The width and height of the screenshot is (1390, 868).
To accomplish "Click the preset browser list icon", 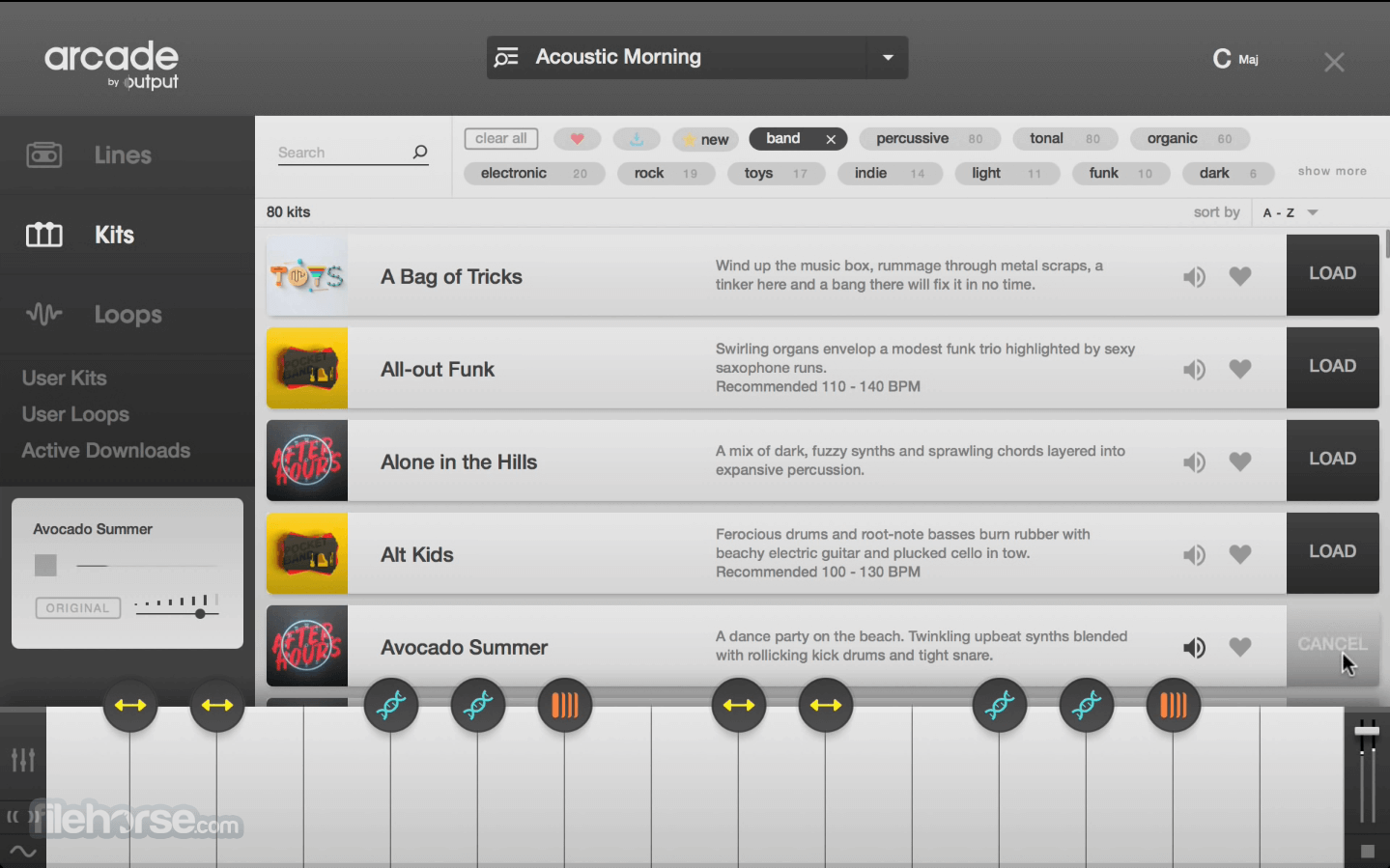I will [x=506, y=58].
